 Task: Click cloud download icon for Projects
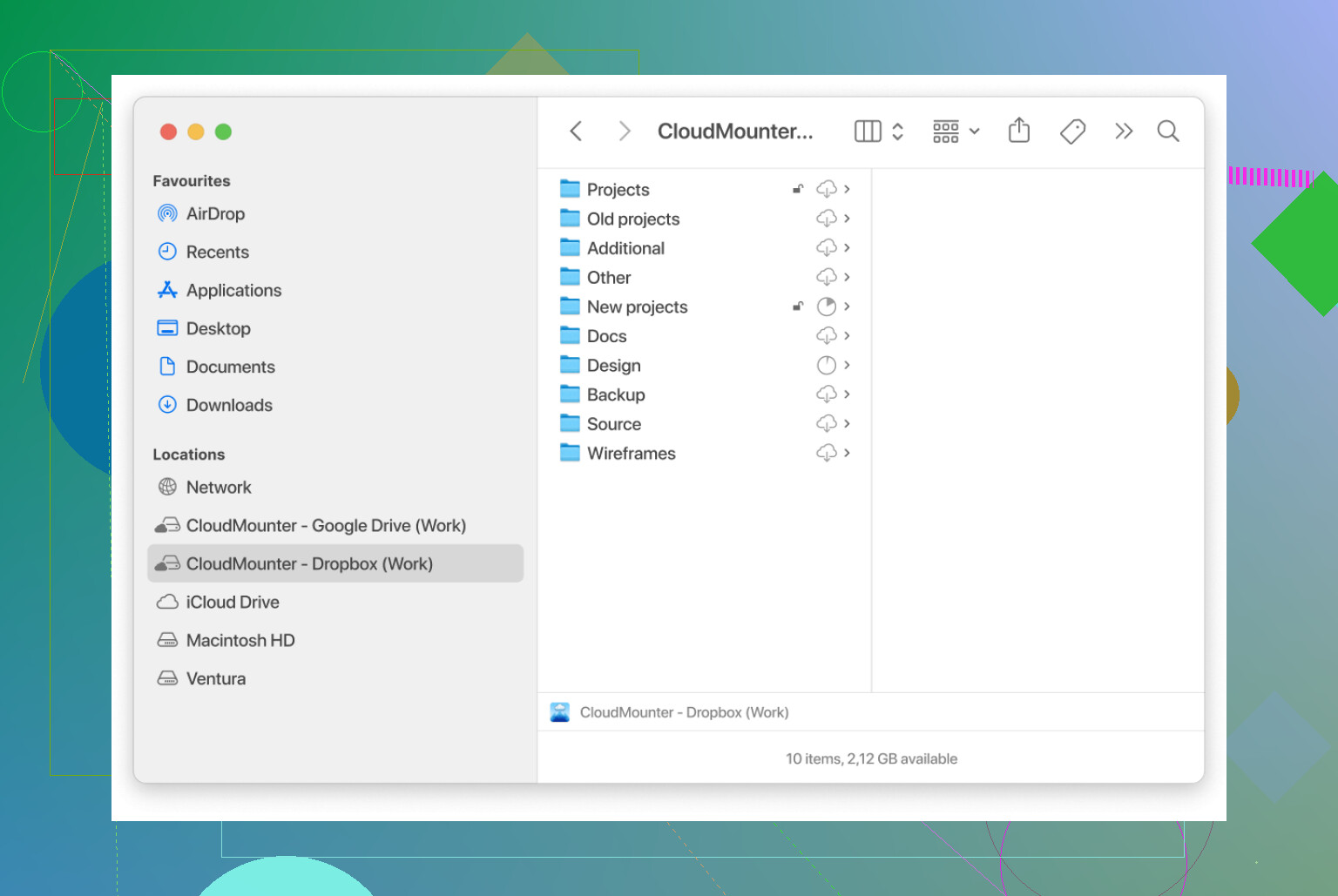click(x=827, y=189)
